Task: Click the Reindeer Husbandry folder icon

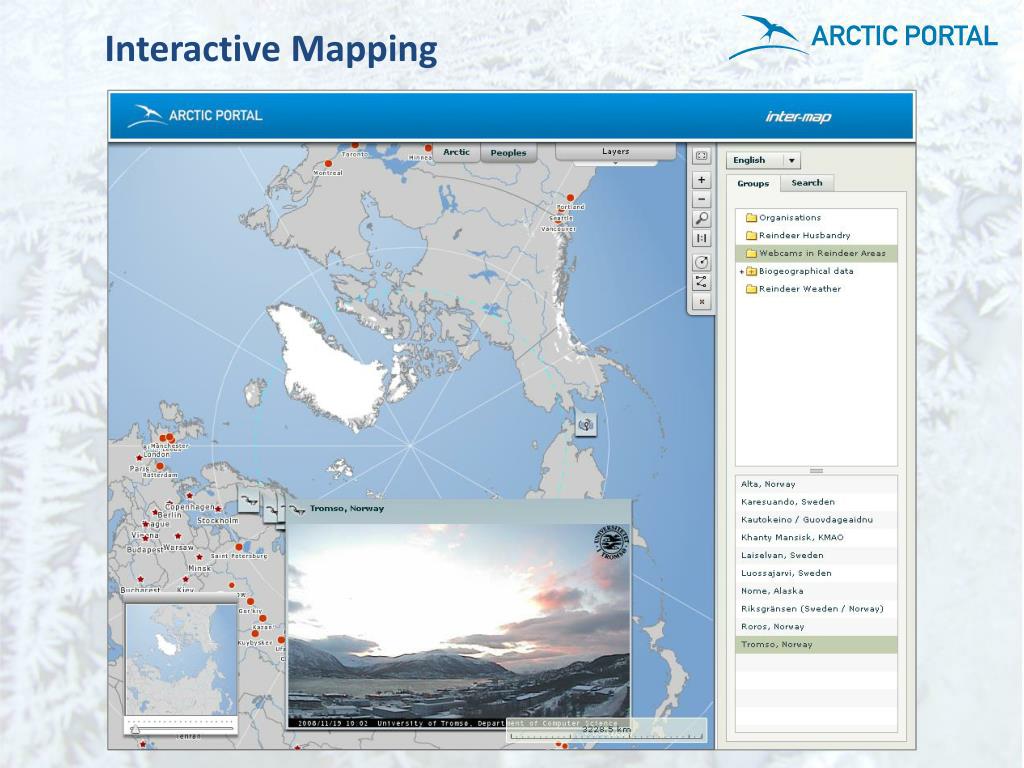Action: 751,235
